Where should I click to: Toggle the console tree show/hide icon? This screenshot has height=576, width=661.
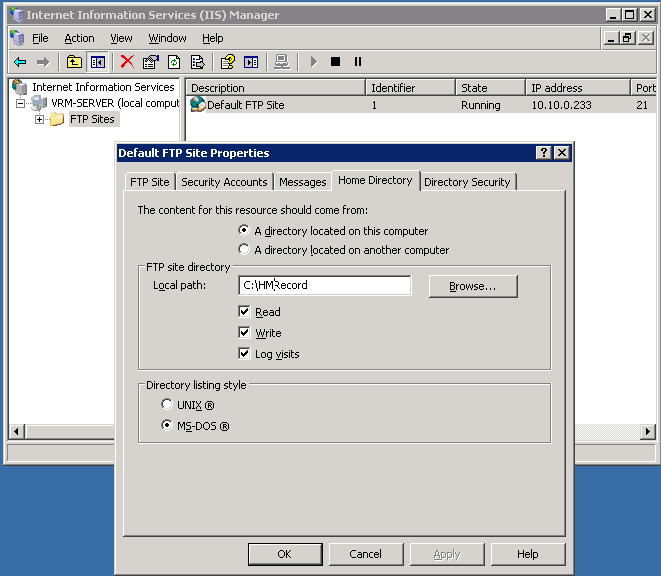pyautogui.click(x=98, y=62)
